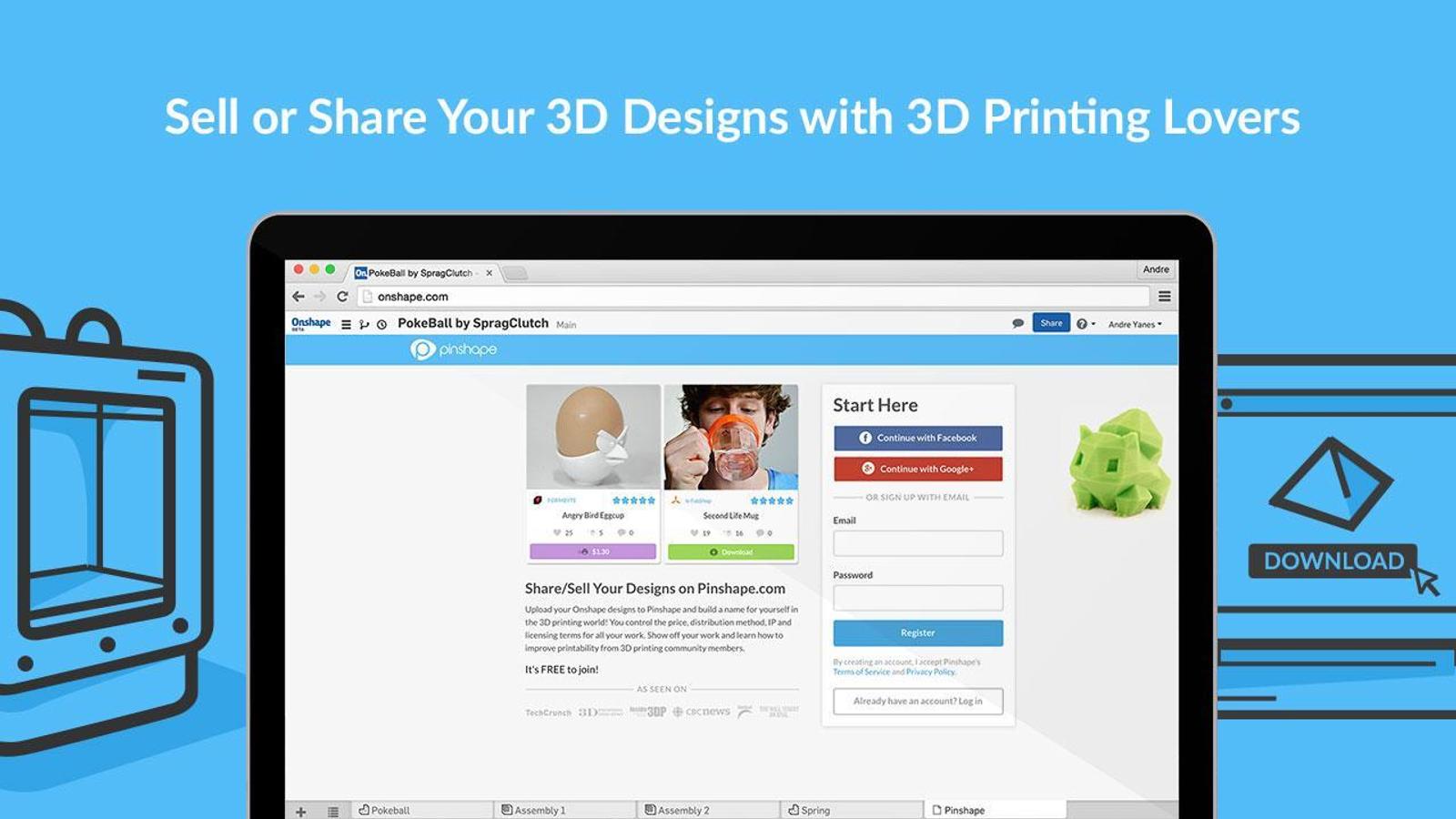Viewport: 1456px width, 819px height.
Task: Open the versions and branches icon
Action: (364, 325)
